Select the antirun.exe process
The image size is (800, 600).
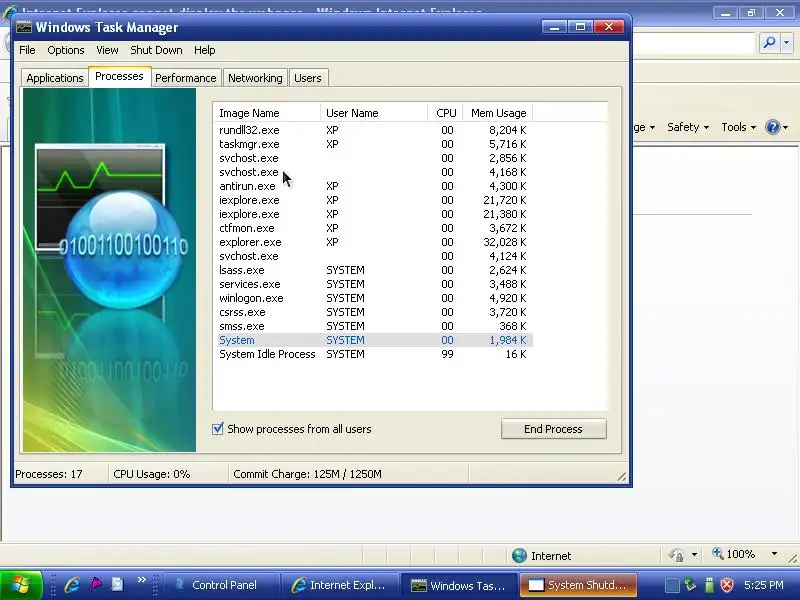pos(375,186)
